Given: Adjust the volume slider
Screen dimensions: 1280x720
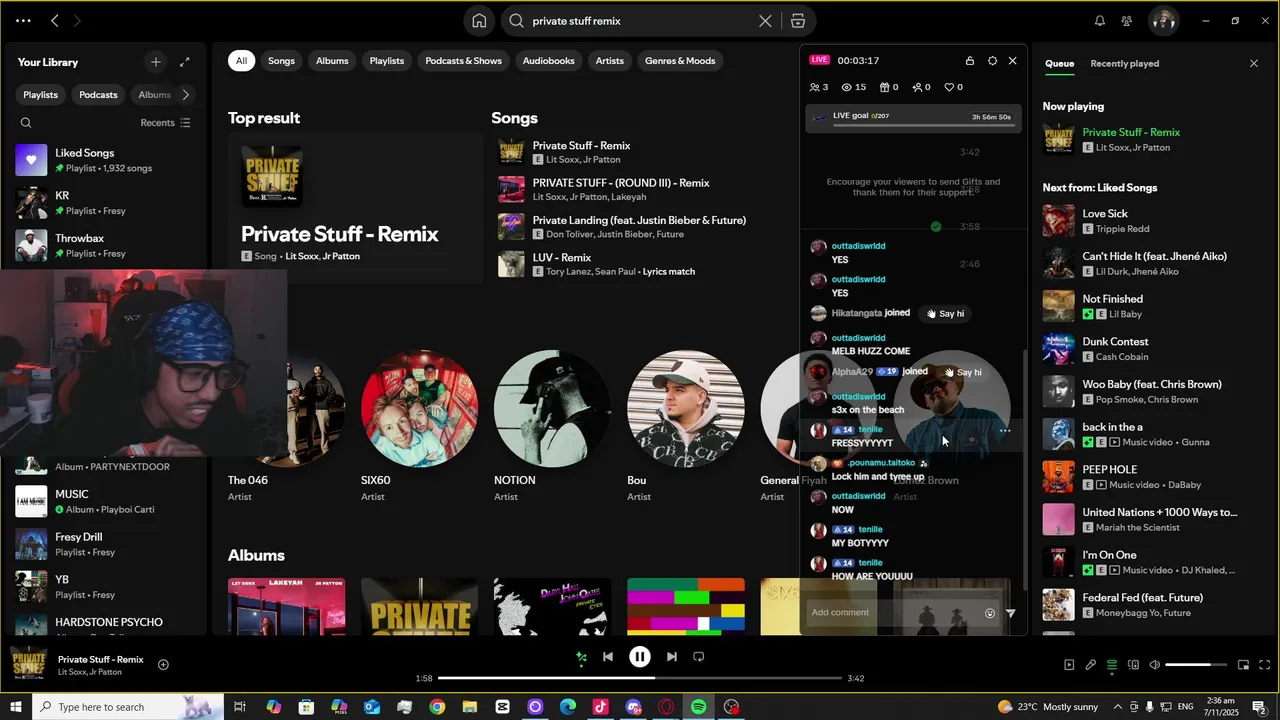Looking at the screenshot, I should click(1195, 665).
